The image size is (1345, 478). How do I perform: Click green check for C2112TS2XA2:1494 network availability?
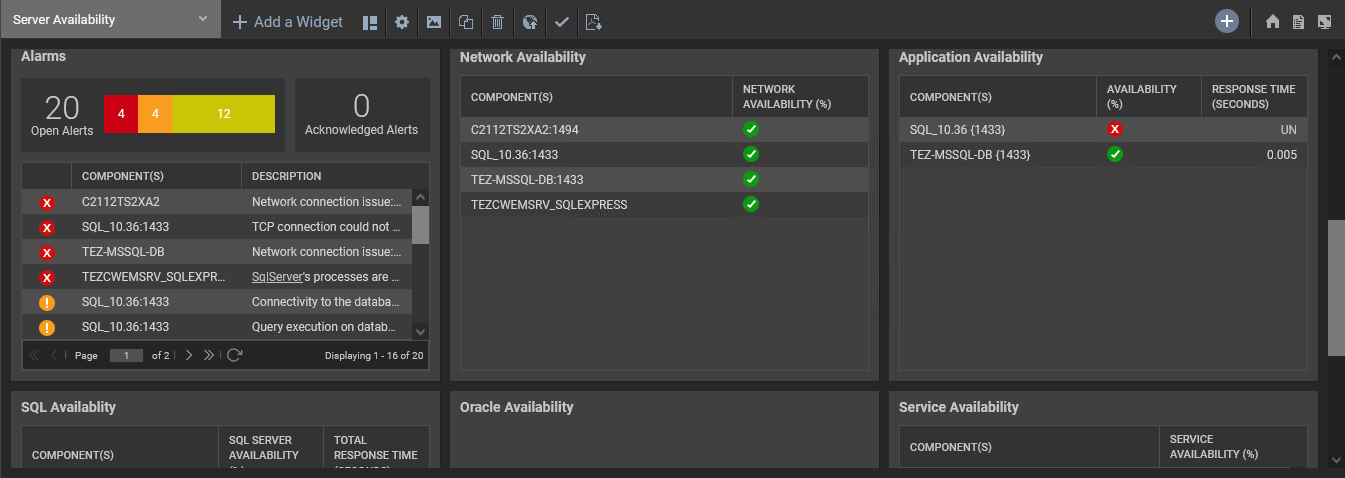[x=751, y=129]
